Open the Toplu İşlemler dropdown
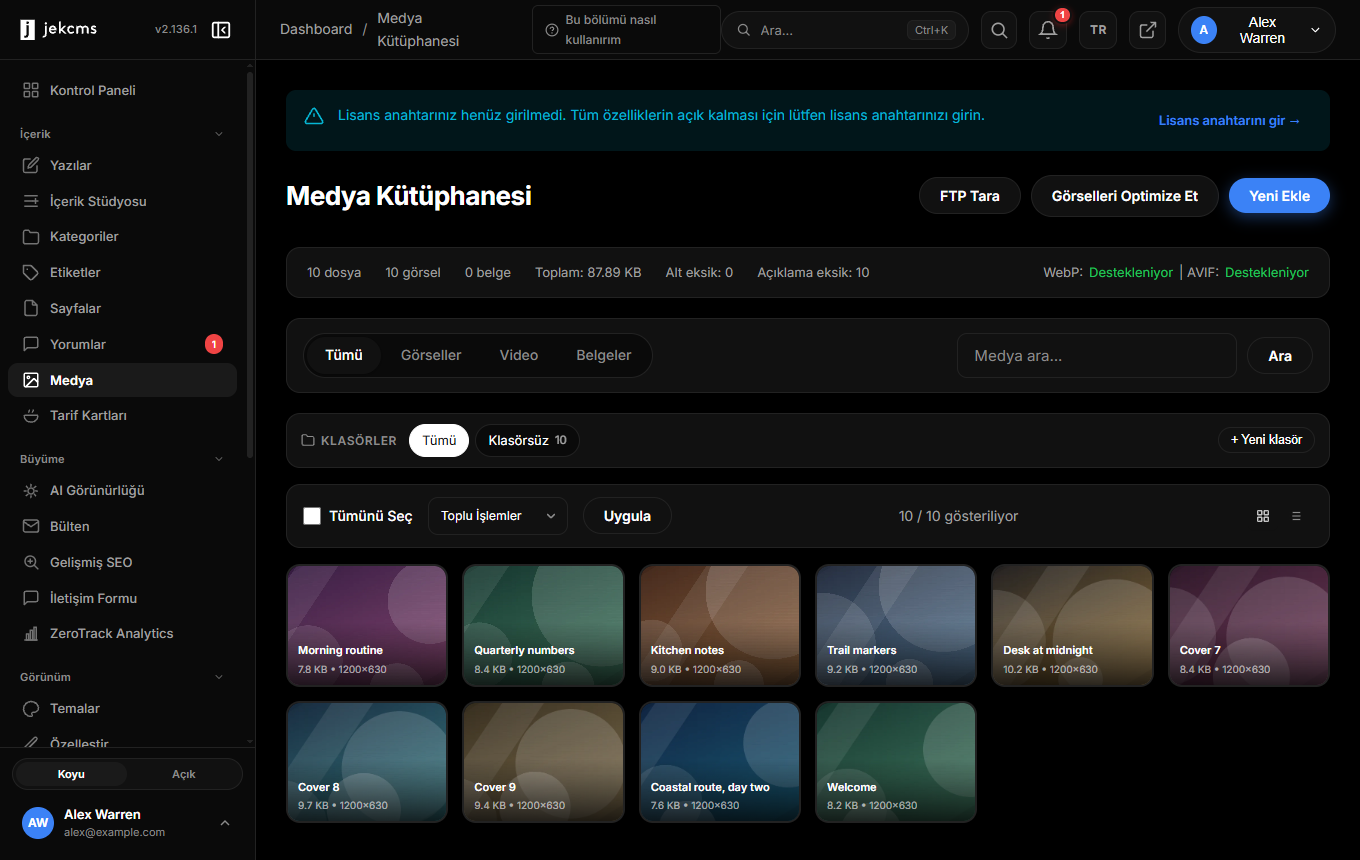Screen dimensions: 1360x860 coord(498,516)
